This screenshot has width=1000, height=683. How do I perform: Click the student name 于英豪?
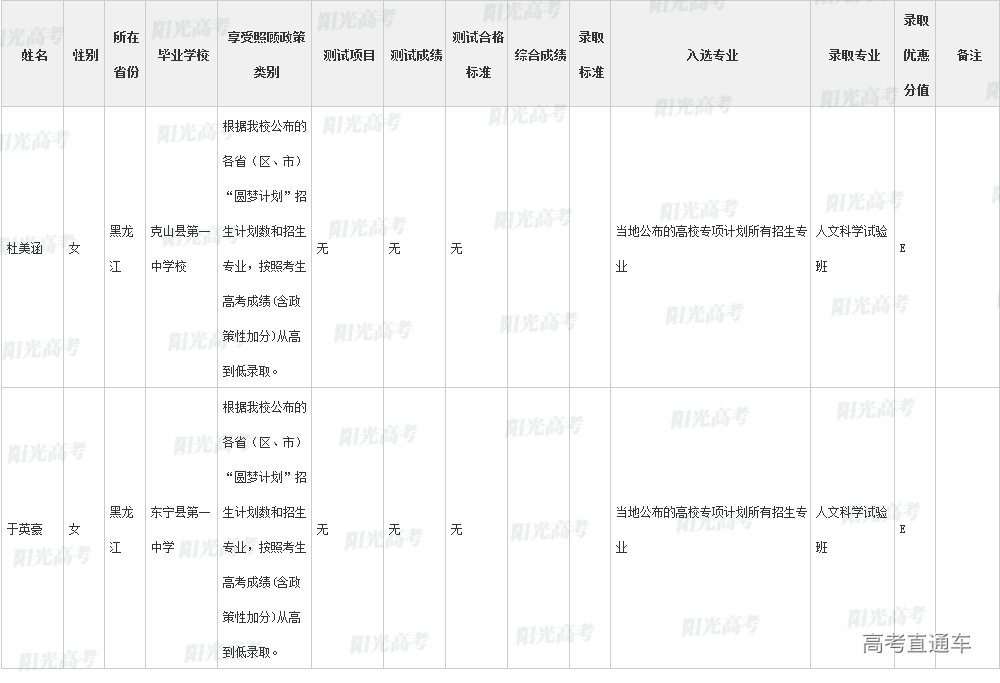(26, 529)
